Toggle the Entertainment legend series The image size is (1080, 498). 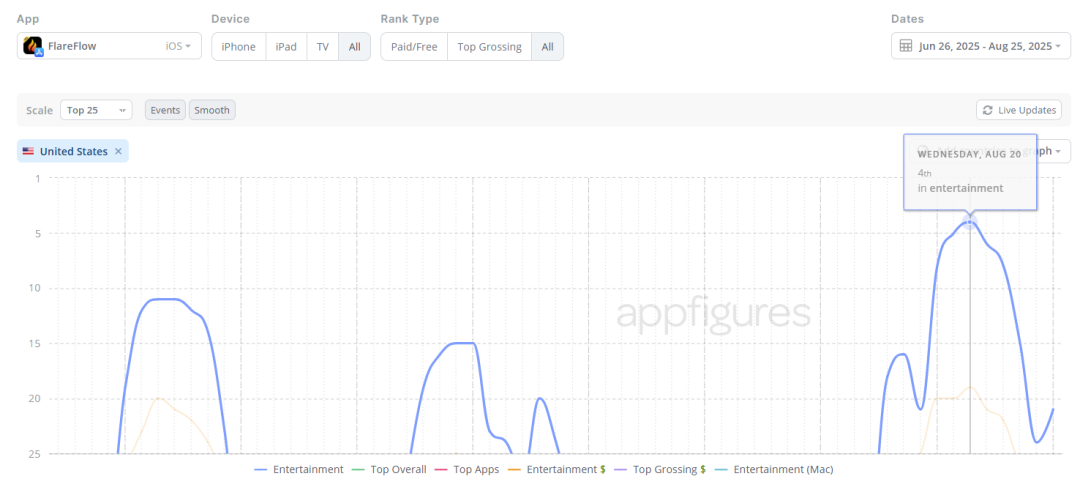[x=299, y=469]
